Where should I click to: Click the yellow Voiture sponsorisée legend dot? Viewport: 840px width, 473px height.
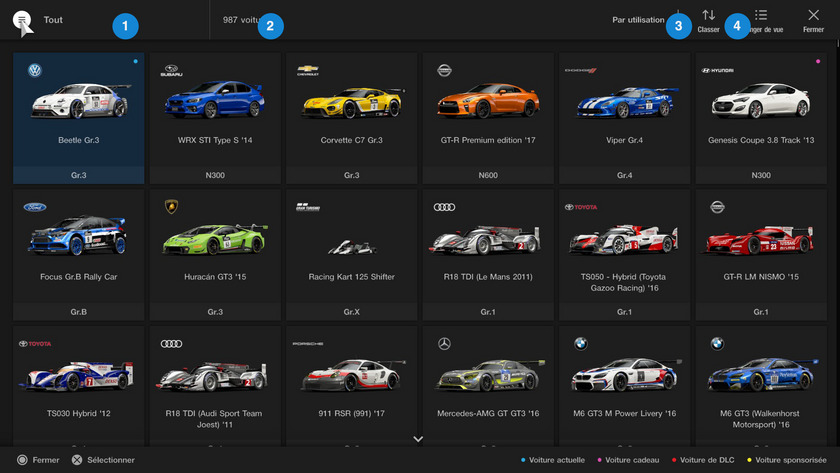(751, 461)
